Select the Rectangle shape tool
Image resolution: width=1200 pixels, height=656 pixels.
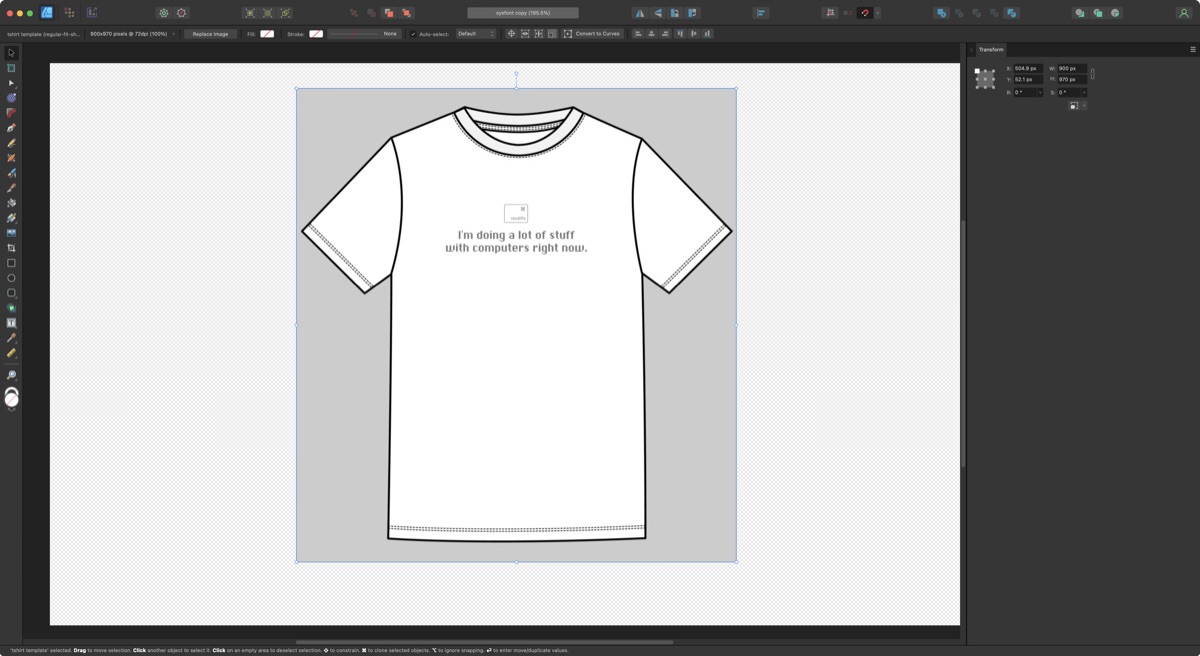(x=11, y=262)
